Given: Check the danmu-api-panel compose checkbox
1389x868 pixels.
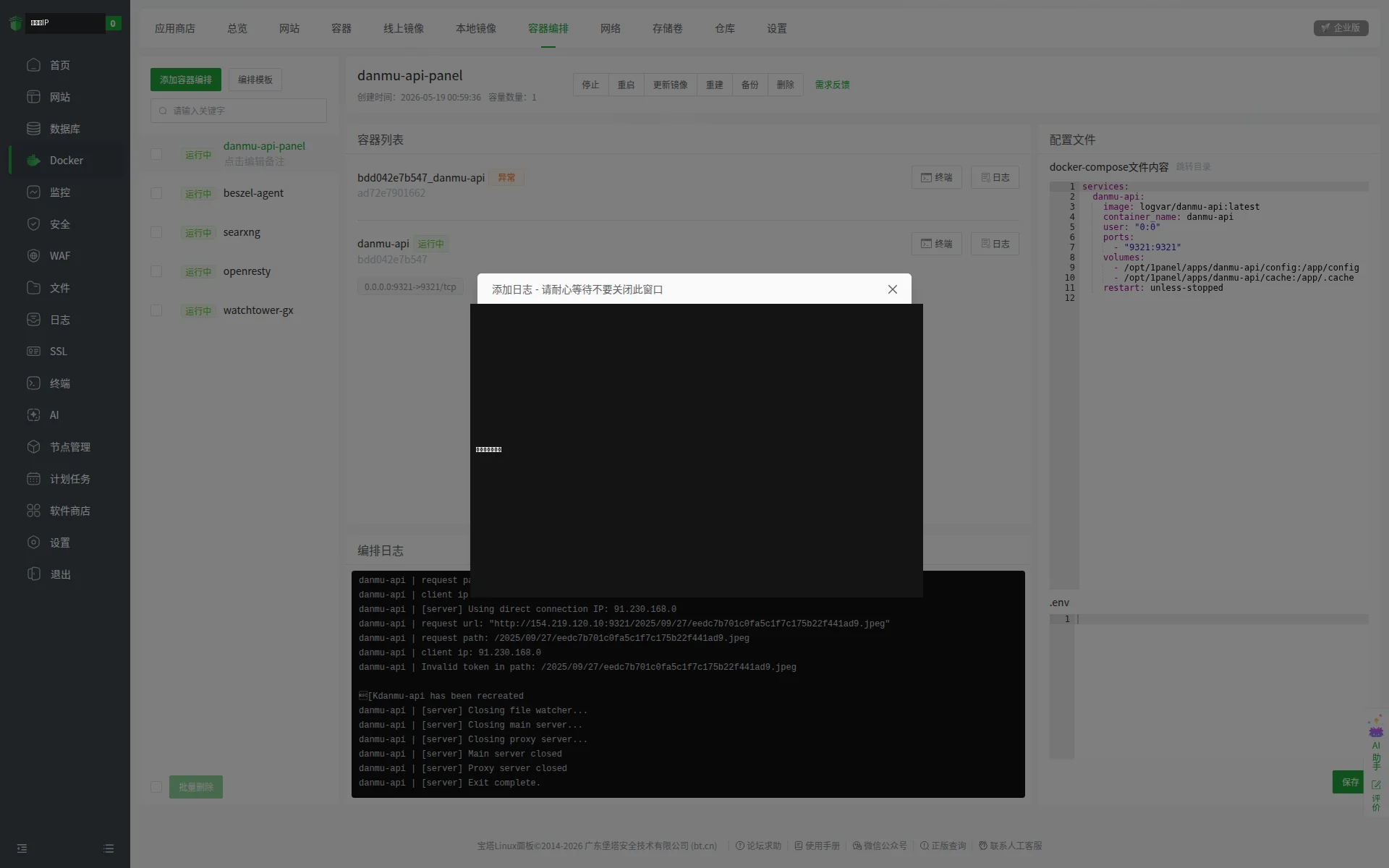Looking at the screenshot, I should click(x=156, y=154).
